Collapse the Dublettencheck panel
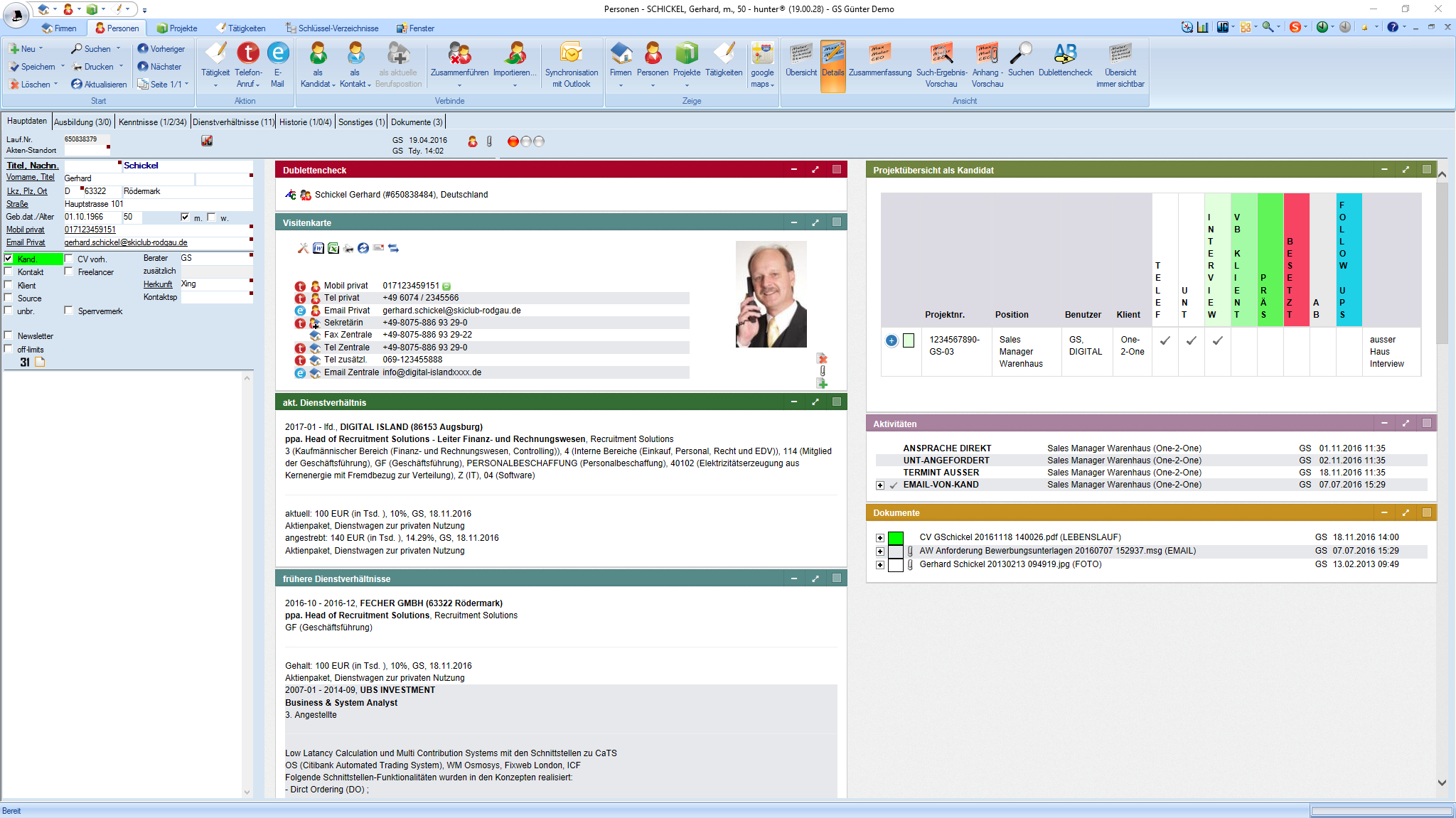 pos(794,170)
